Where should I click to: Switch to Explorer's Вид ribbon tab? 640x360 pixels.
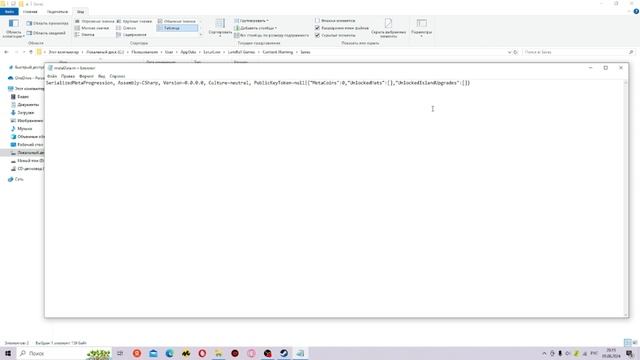(80, 12)
